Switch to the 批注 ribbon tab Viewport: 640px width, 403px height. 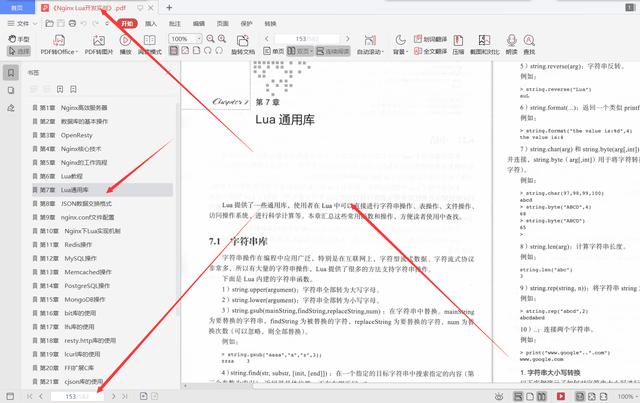(175, 24)
